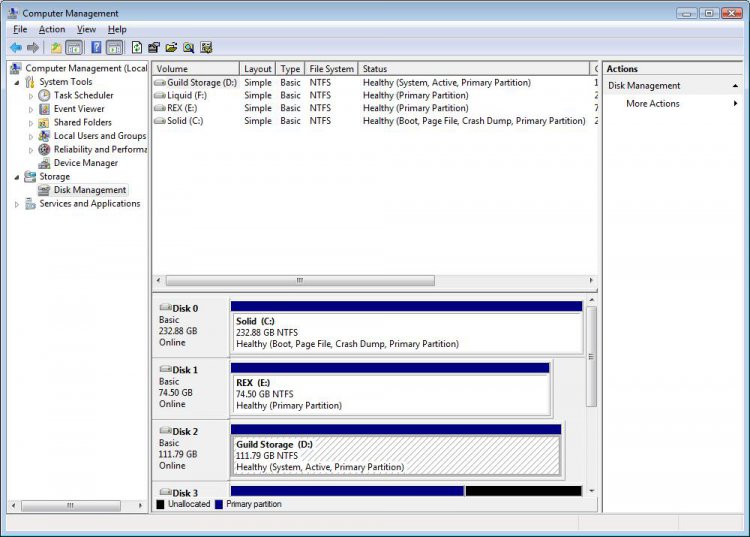
Task: Select Local Users and Groups node
Action: 99,136
